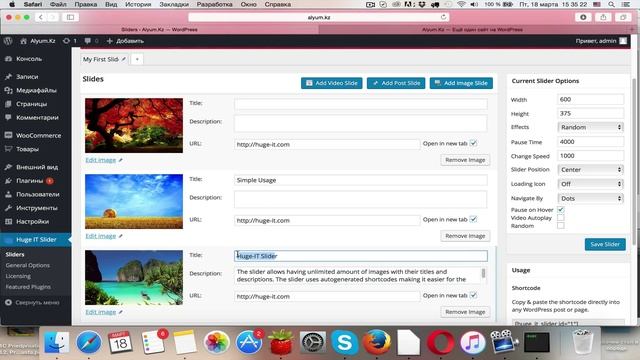Toggle Safari sidebar button
This screenshot has height=360, width=640.
click(70, 17)
